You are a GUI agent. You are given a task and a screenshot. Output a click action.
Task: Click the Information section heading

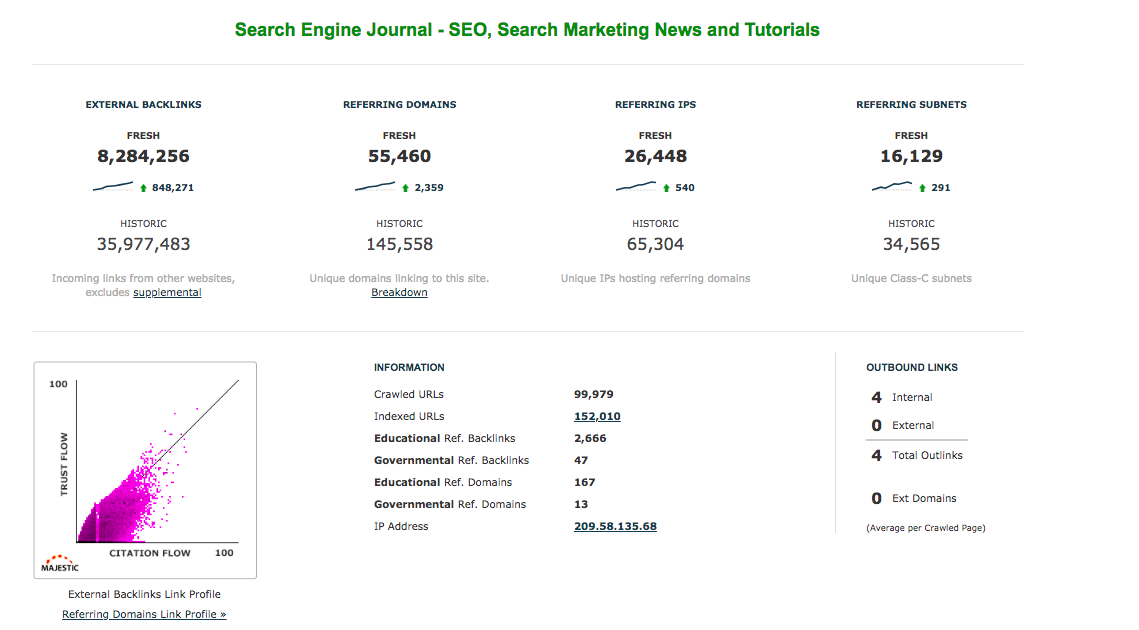409,368
